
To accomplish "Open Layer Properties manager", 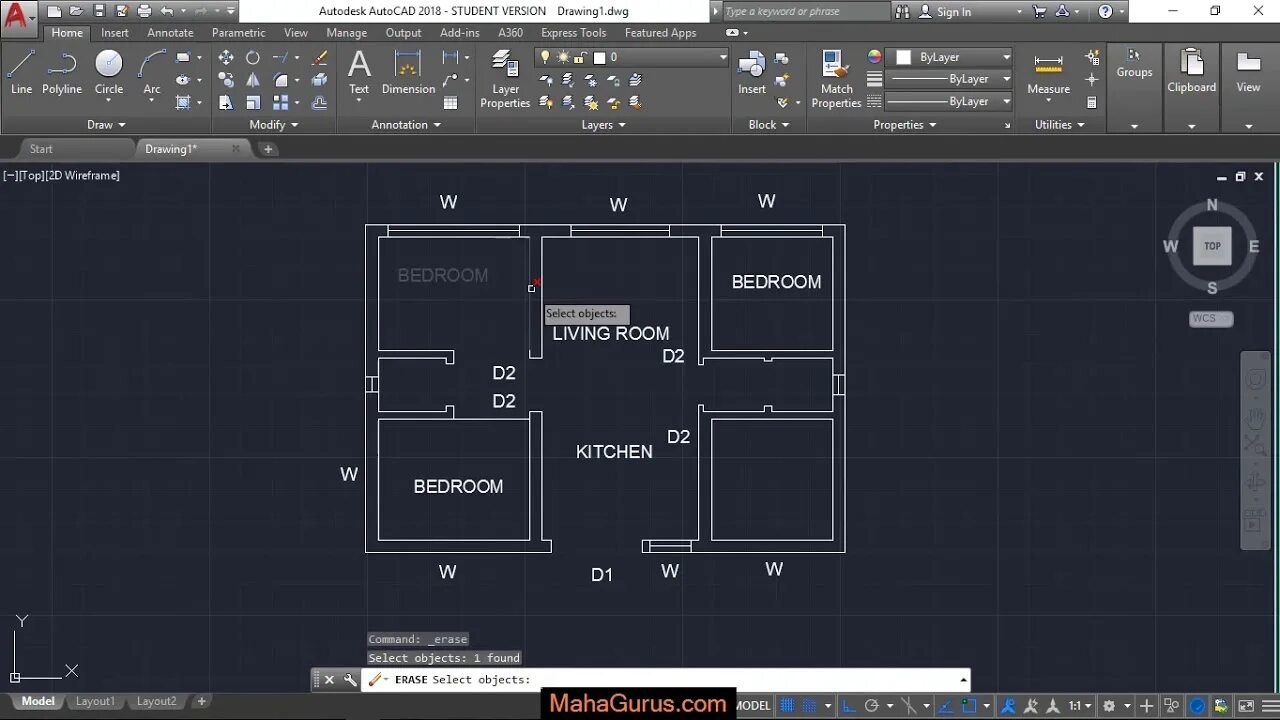I will coord(505,80).
